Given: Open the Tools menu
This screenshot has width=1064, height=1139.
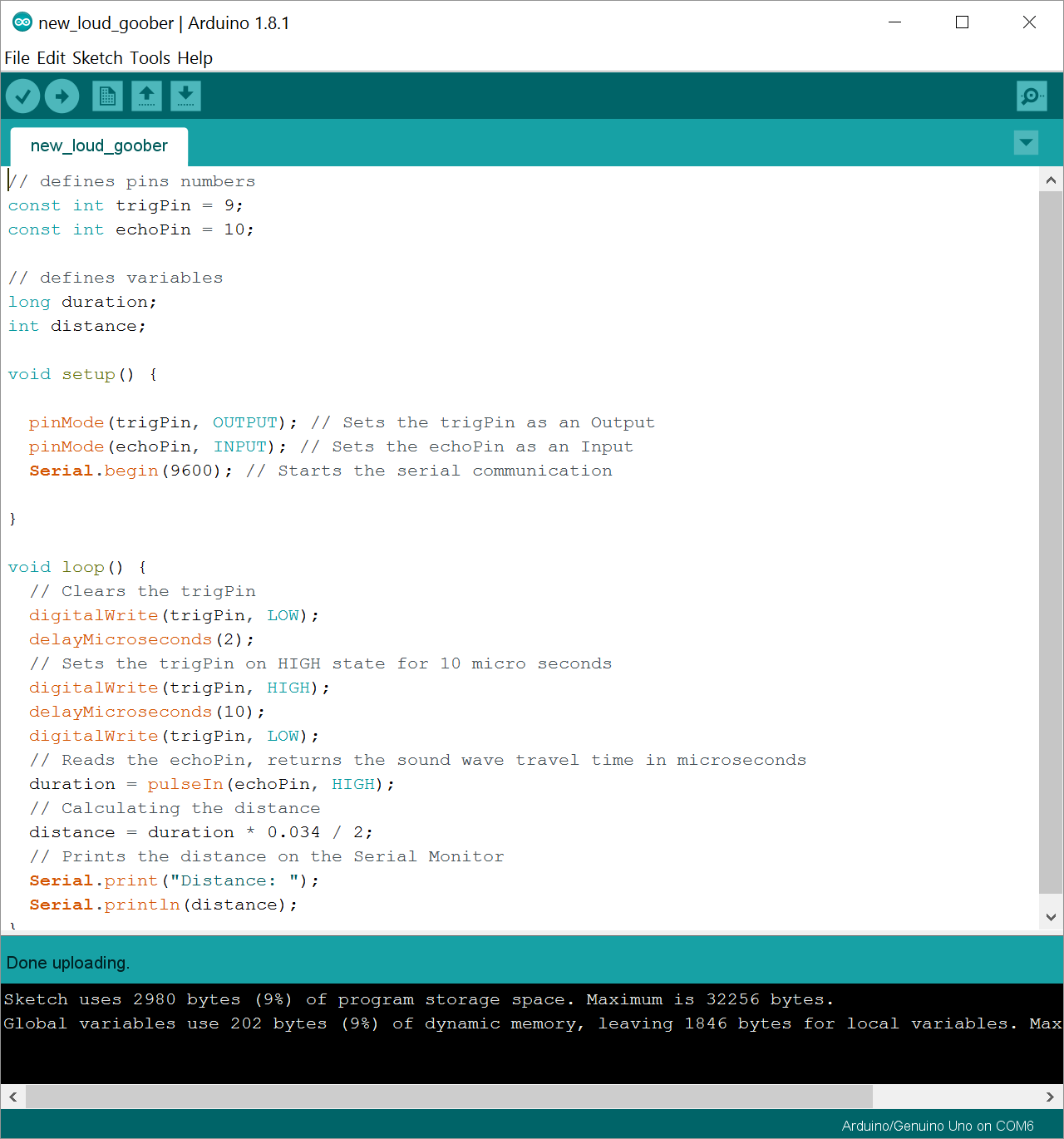Looking at the screenshot, I should [x=150, y=58].
